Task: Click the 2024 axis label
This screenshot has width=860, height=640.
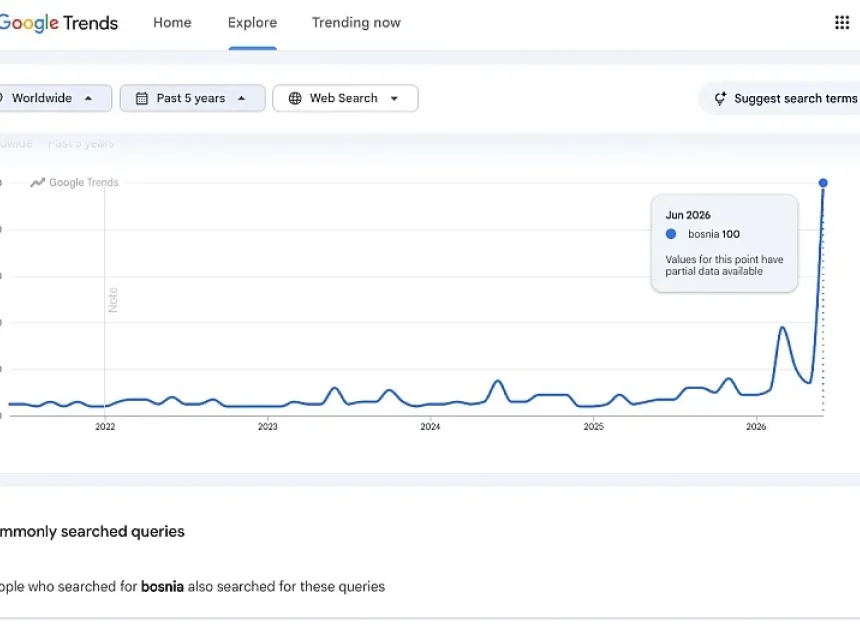Action: point(430,427)
